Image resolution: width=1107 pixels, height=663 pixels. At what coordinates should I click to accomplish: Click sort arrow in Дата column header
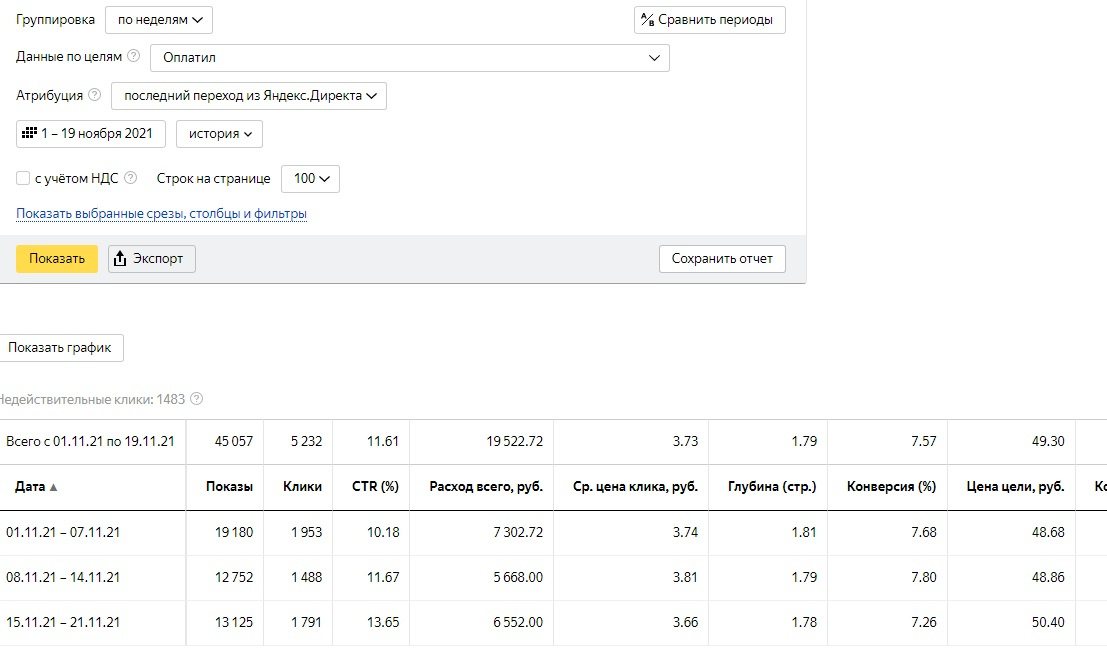point(54,488)
